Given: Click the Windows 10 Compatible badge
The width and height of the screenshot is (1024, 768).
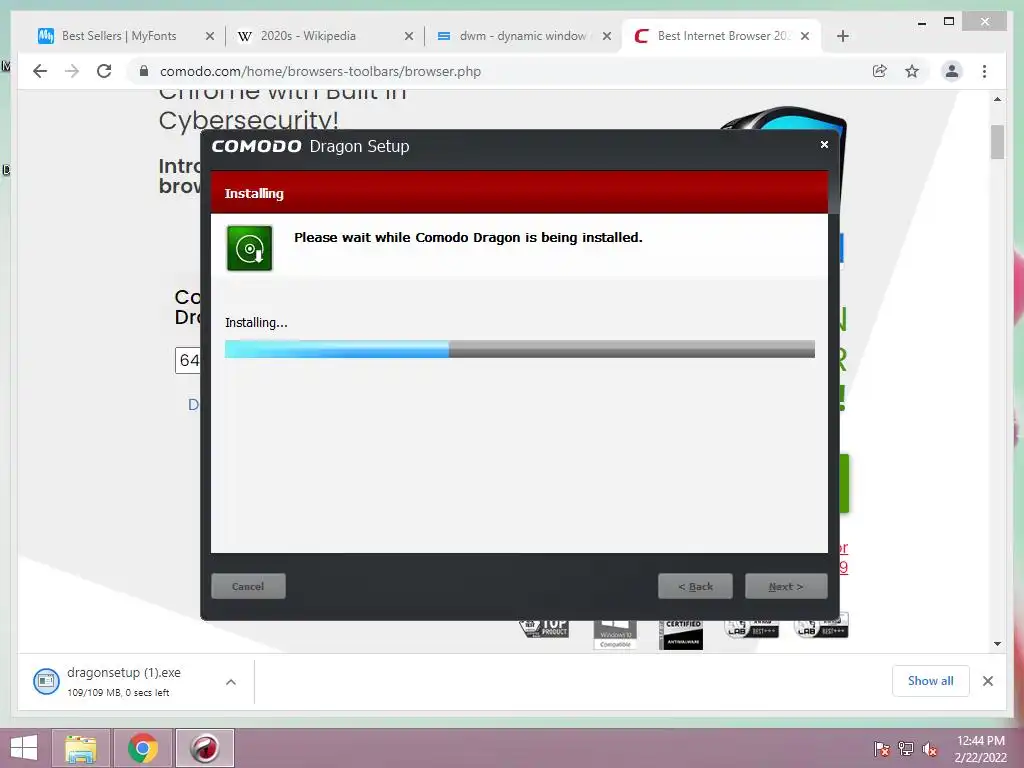Looking at the screenshot, I should point(615,633).
